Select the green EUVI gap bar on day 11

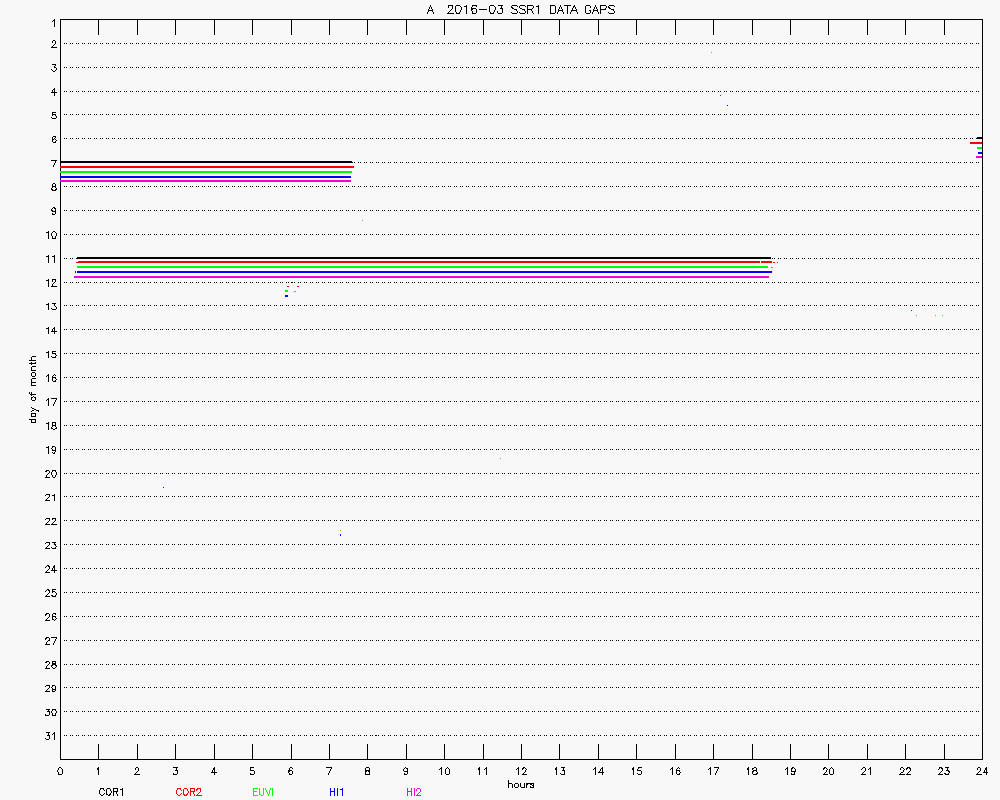424,268
